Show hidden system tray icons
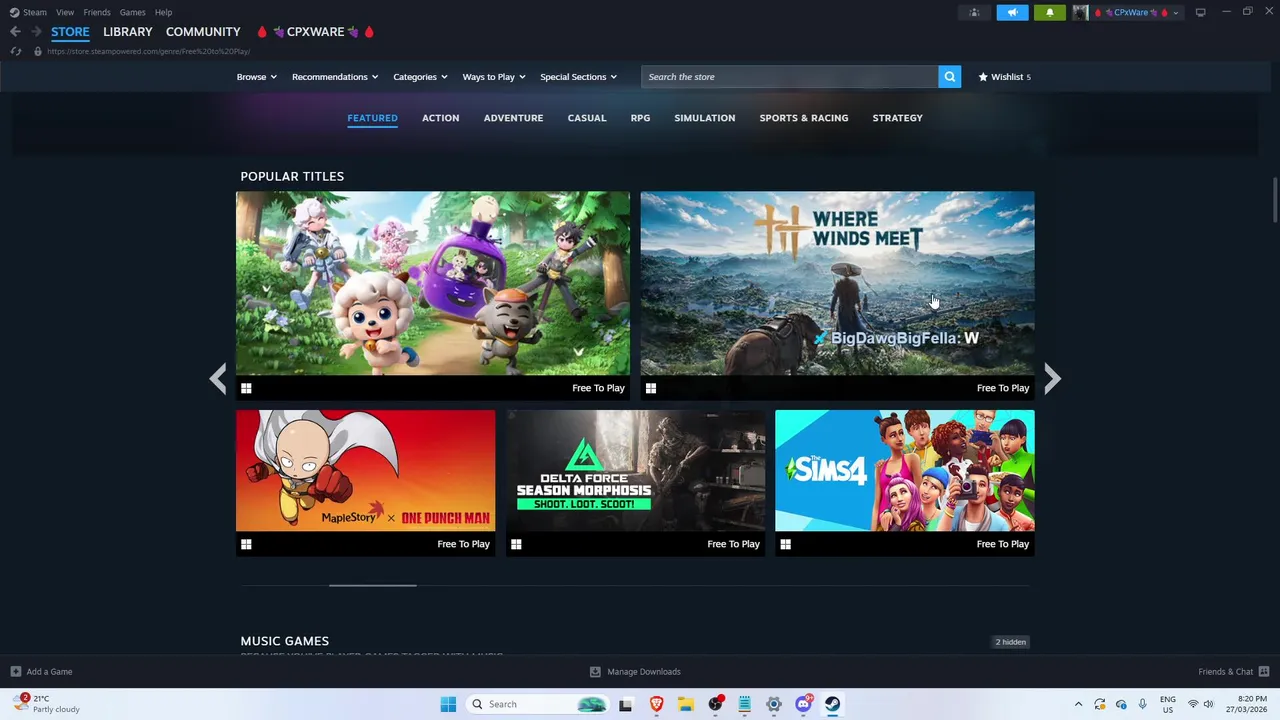This screenshot has width=1280, height=720. [x=1078, y=704]
